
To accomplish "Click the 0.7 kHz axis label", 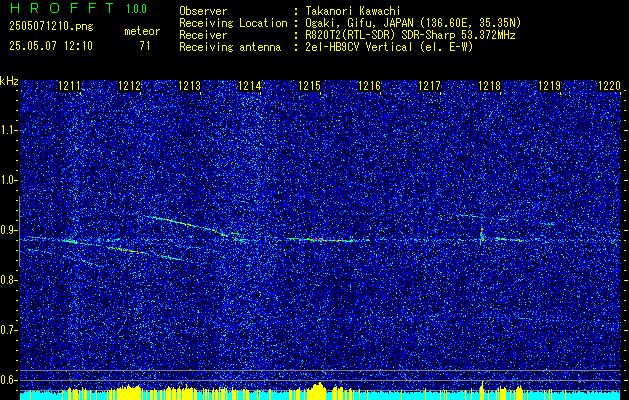I will pos(7,330).
